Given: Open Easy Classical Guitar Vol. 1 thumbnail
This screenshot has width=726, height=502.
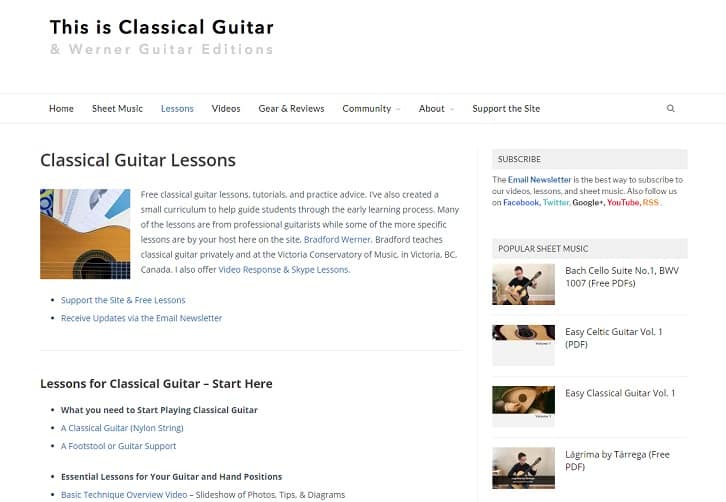Looking at the screenshot, I should point(523,406).
